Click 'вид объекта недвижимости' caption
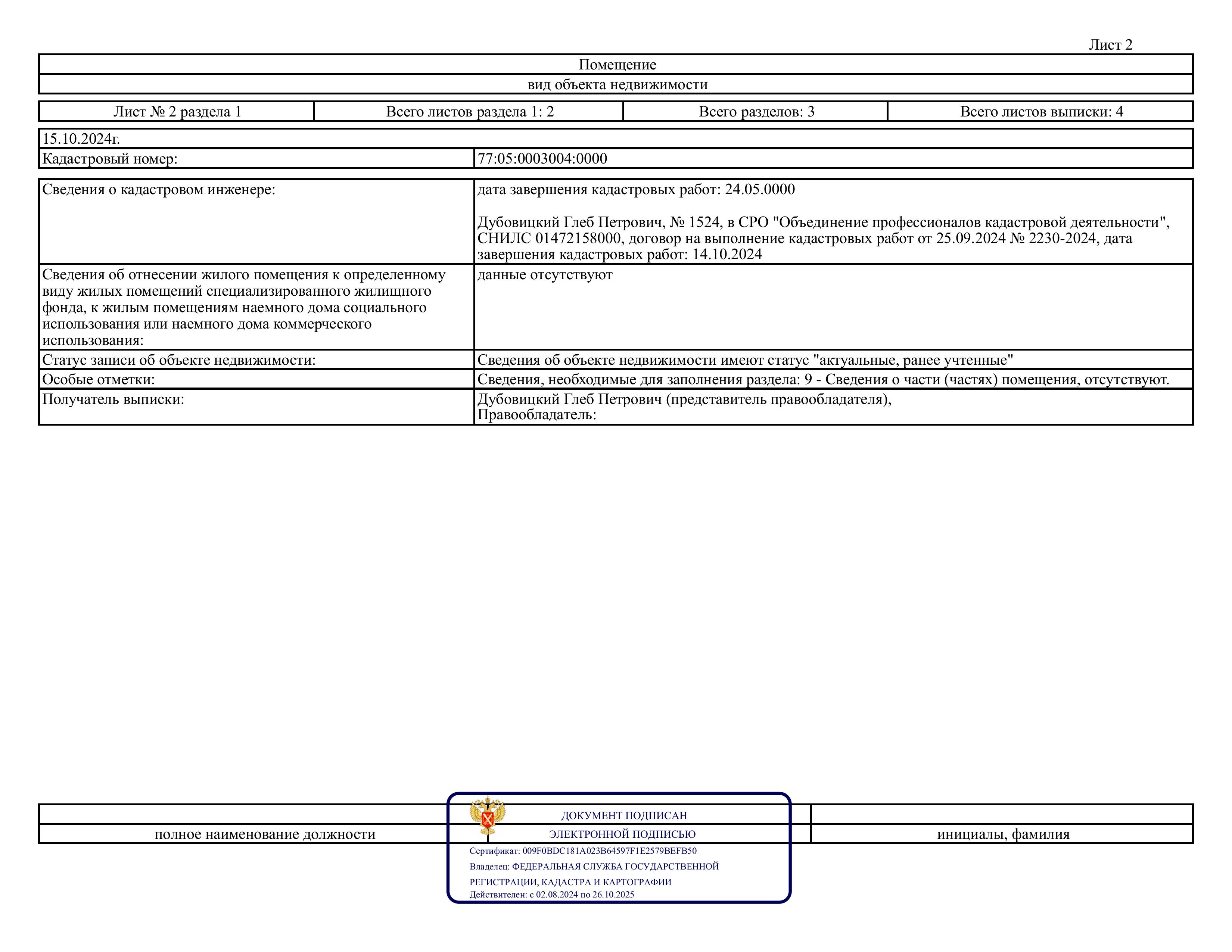Image resolution: width=1232 pixels, height=952 pixels. [x=617, y=85]
